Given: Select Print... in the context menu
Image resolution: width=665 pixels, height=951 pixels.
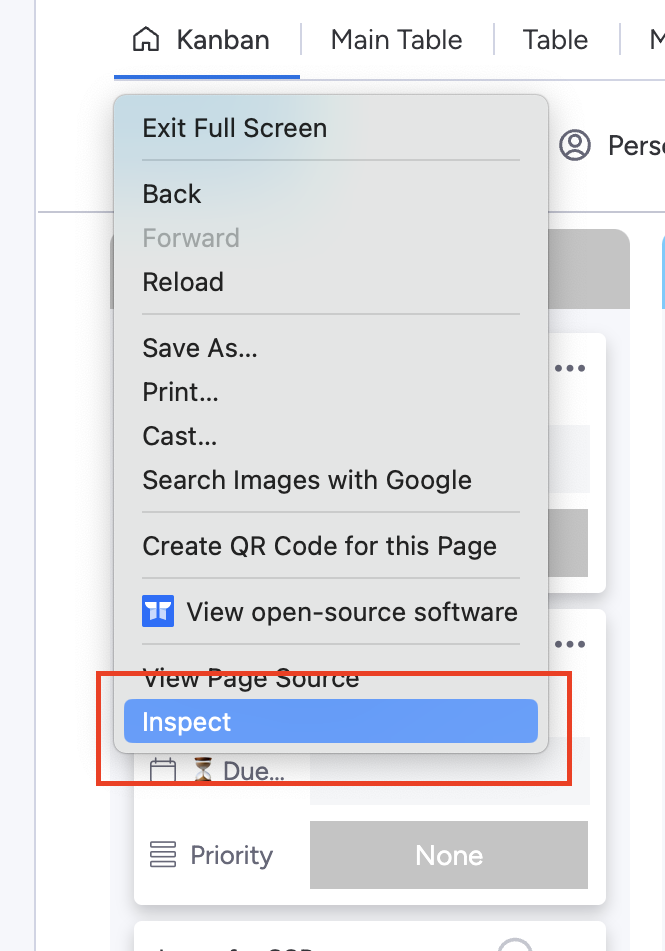Looking at the screenshot, I should [x=180, y=392].
